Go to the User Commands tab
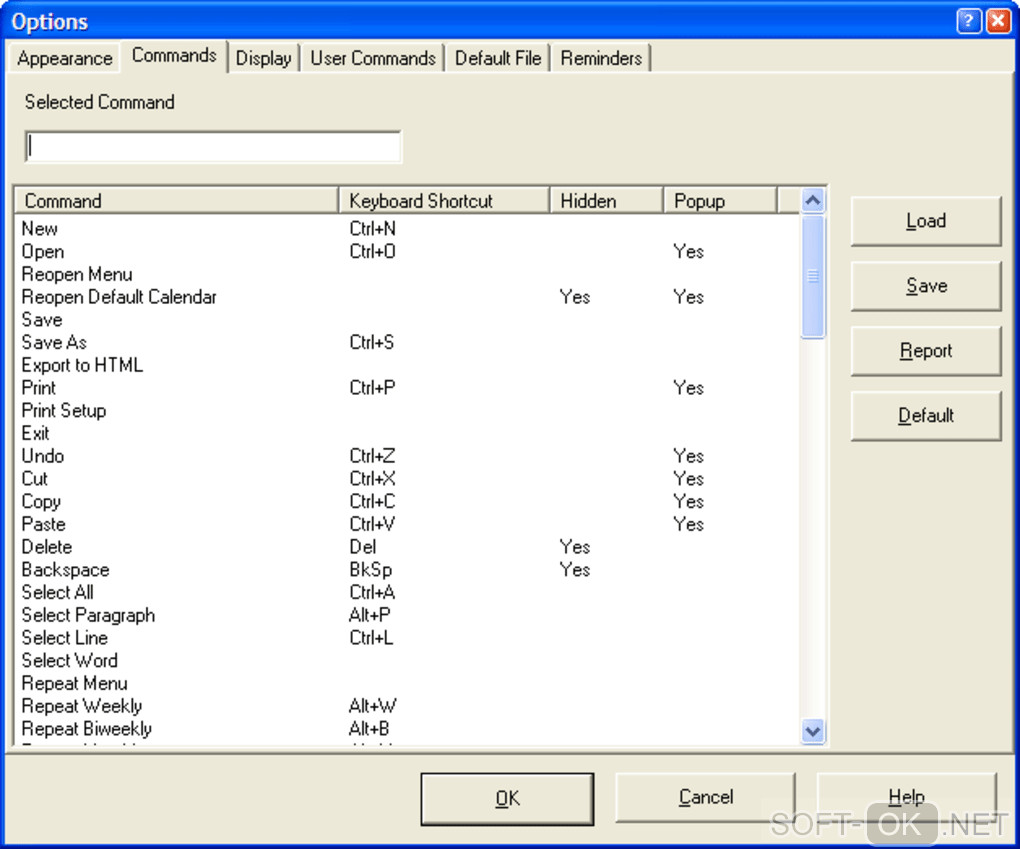Image resolution: width=1020 pixels, height=849 pixels. pos(373,59)
